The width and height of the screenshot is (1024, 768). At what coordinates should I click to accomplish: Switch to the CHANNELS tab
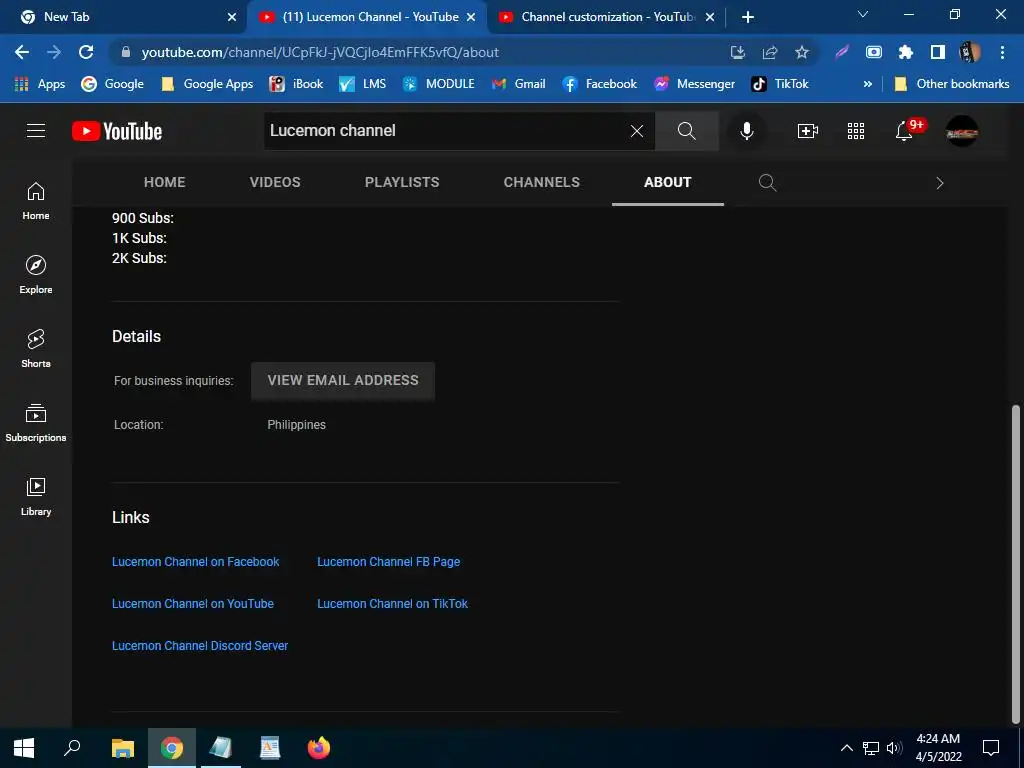click(541, 182)
